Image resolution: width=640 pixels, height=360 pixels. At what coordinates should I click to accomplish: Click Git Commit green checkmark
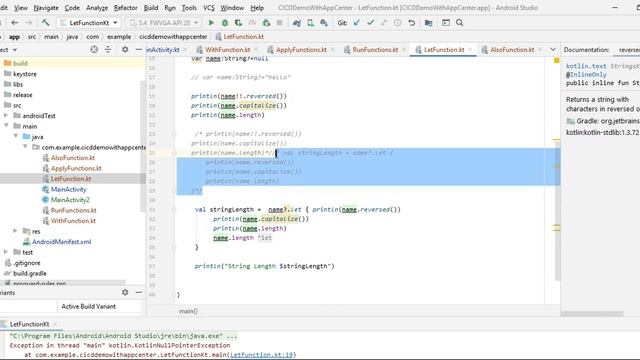pyautogui.click(x=371, y=23)
